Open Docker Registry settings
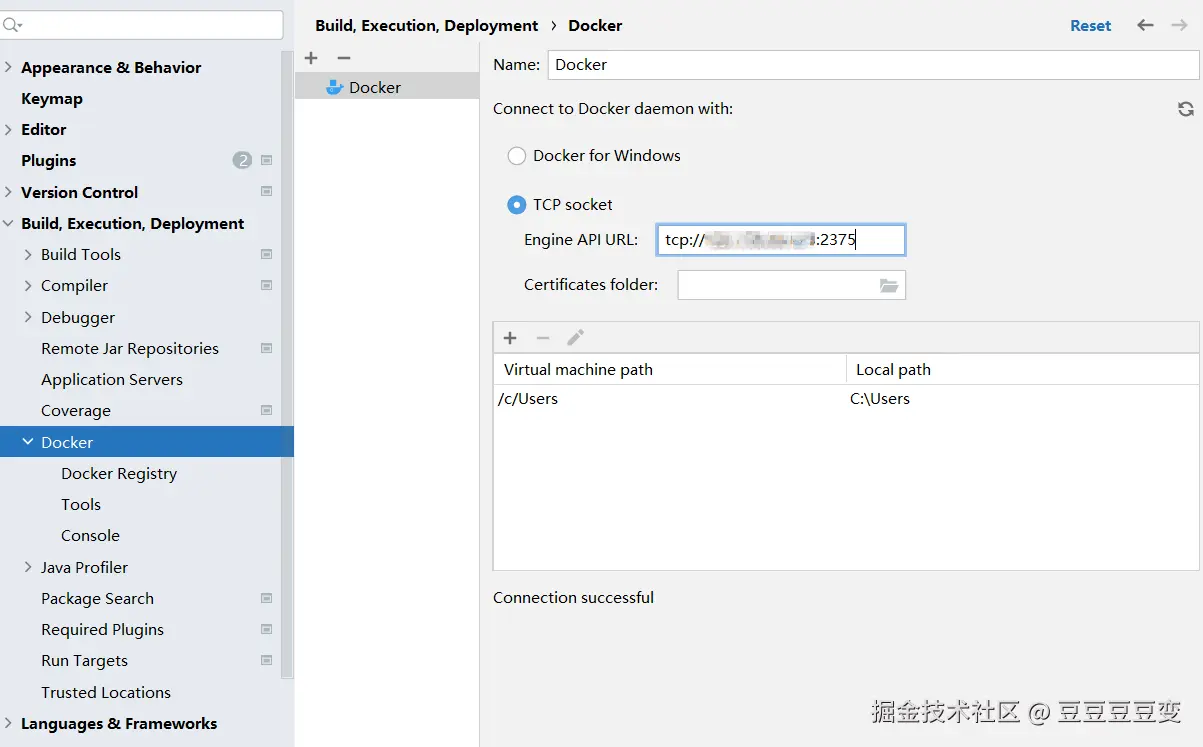Screen dimensions: 1203x747 click(119, 473)
